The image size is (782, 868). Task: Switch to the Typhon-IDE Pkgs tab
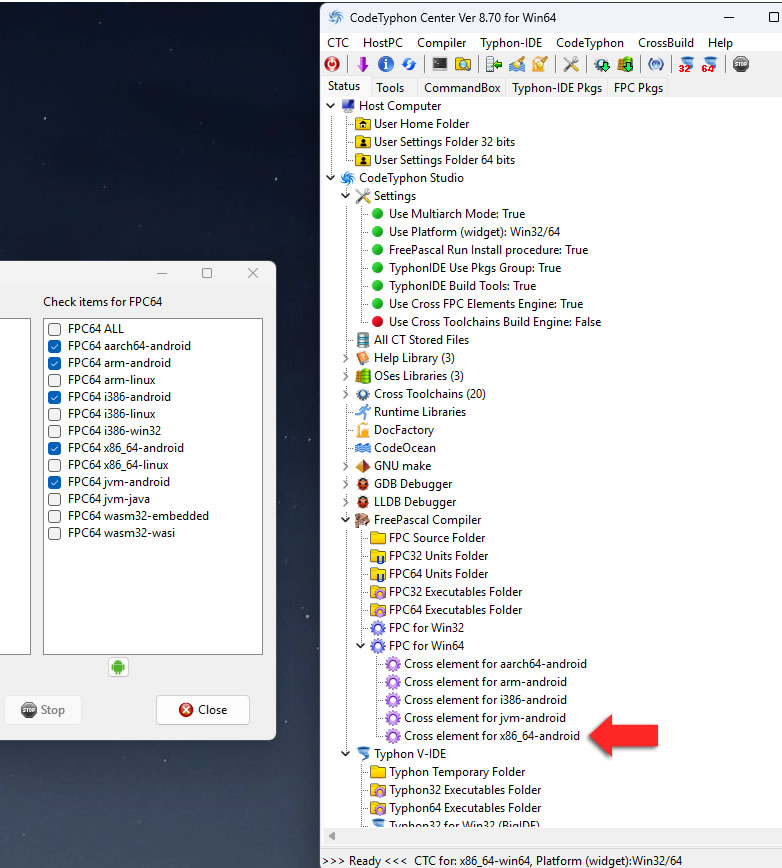557,88
